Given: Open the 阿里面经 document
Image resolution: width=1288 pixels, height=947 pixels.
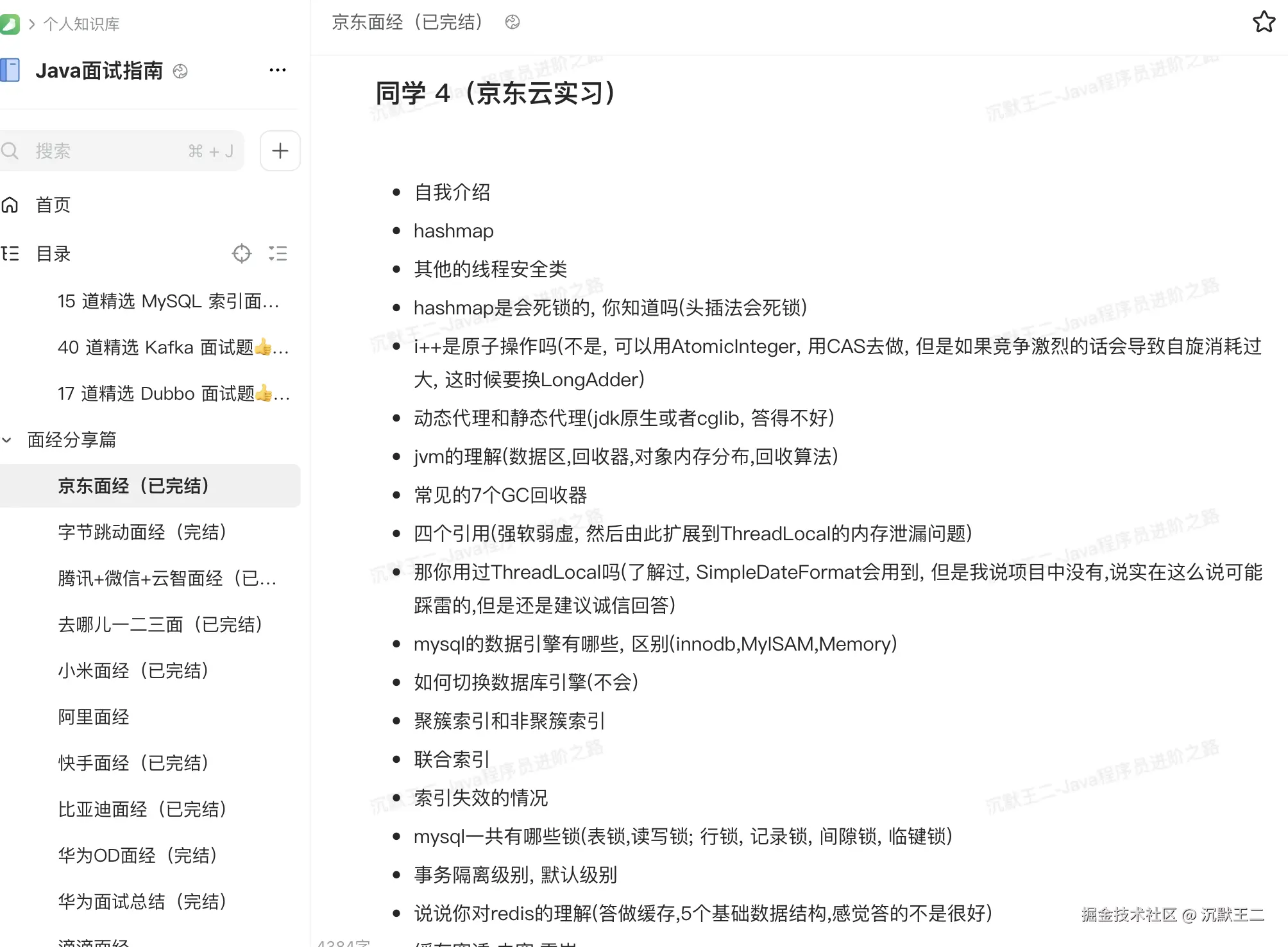Looking at the screenshot, I should pos(94,717).
